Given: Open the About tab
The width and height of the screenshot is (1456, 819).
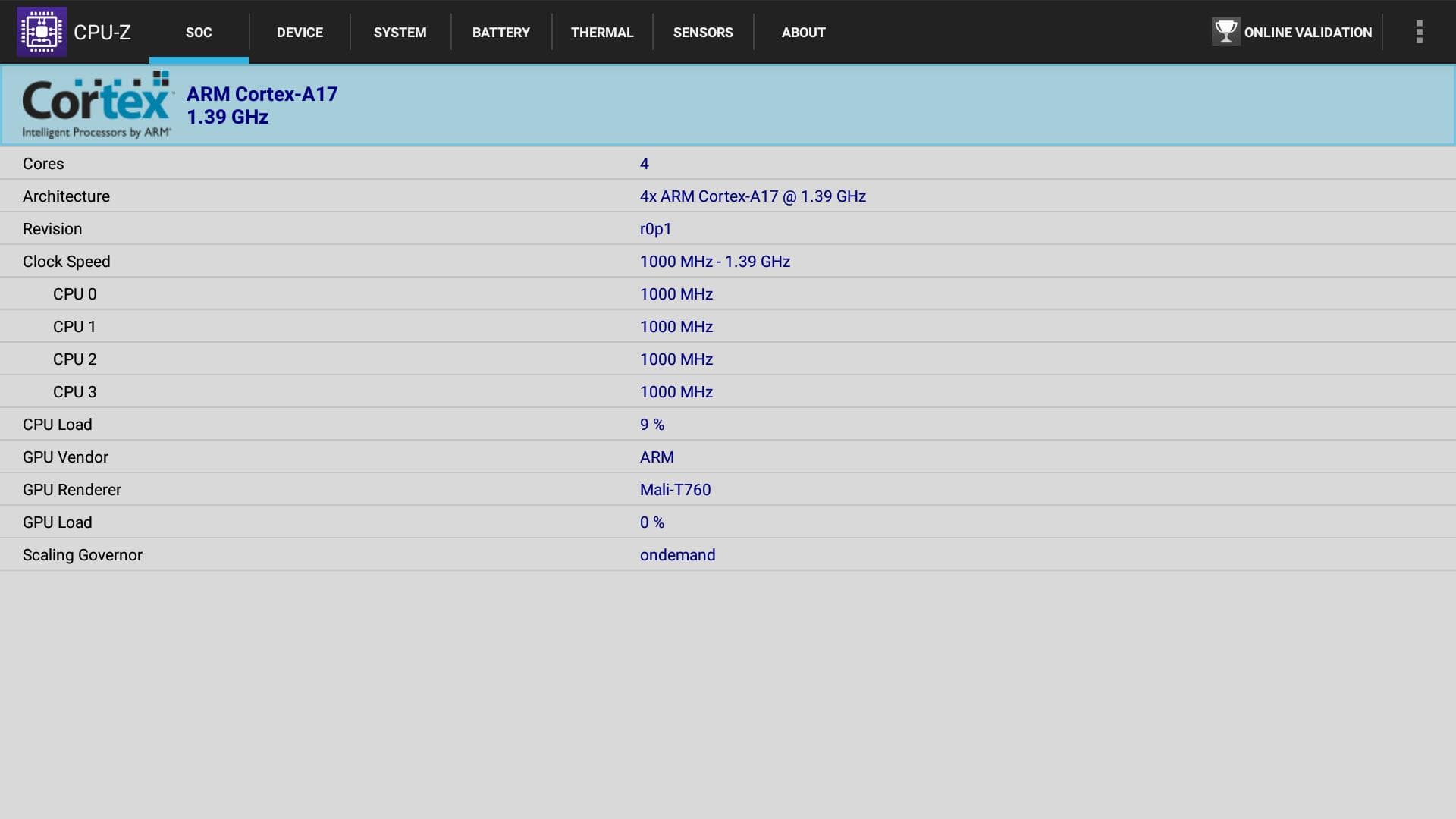Looking at the screenshot, I should (803, 33).
